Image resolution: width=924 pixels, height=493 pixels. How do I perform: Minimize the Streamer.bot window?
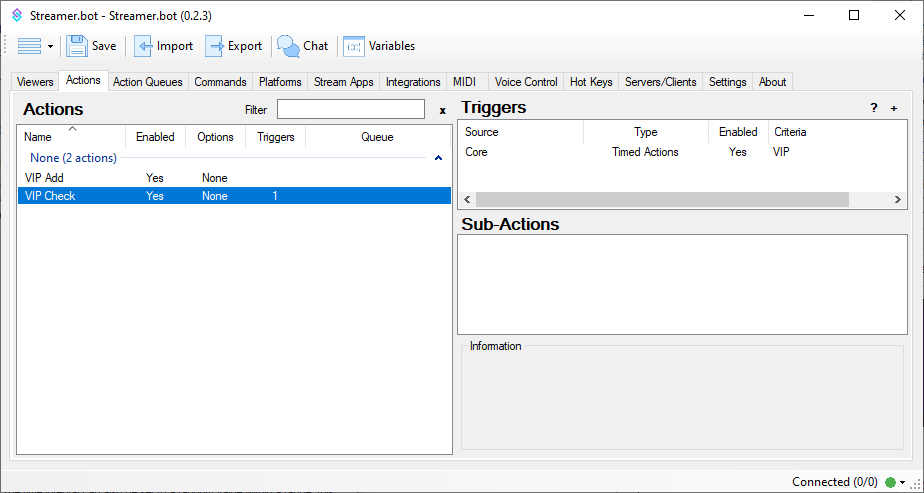(807, 15)
